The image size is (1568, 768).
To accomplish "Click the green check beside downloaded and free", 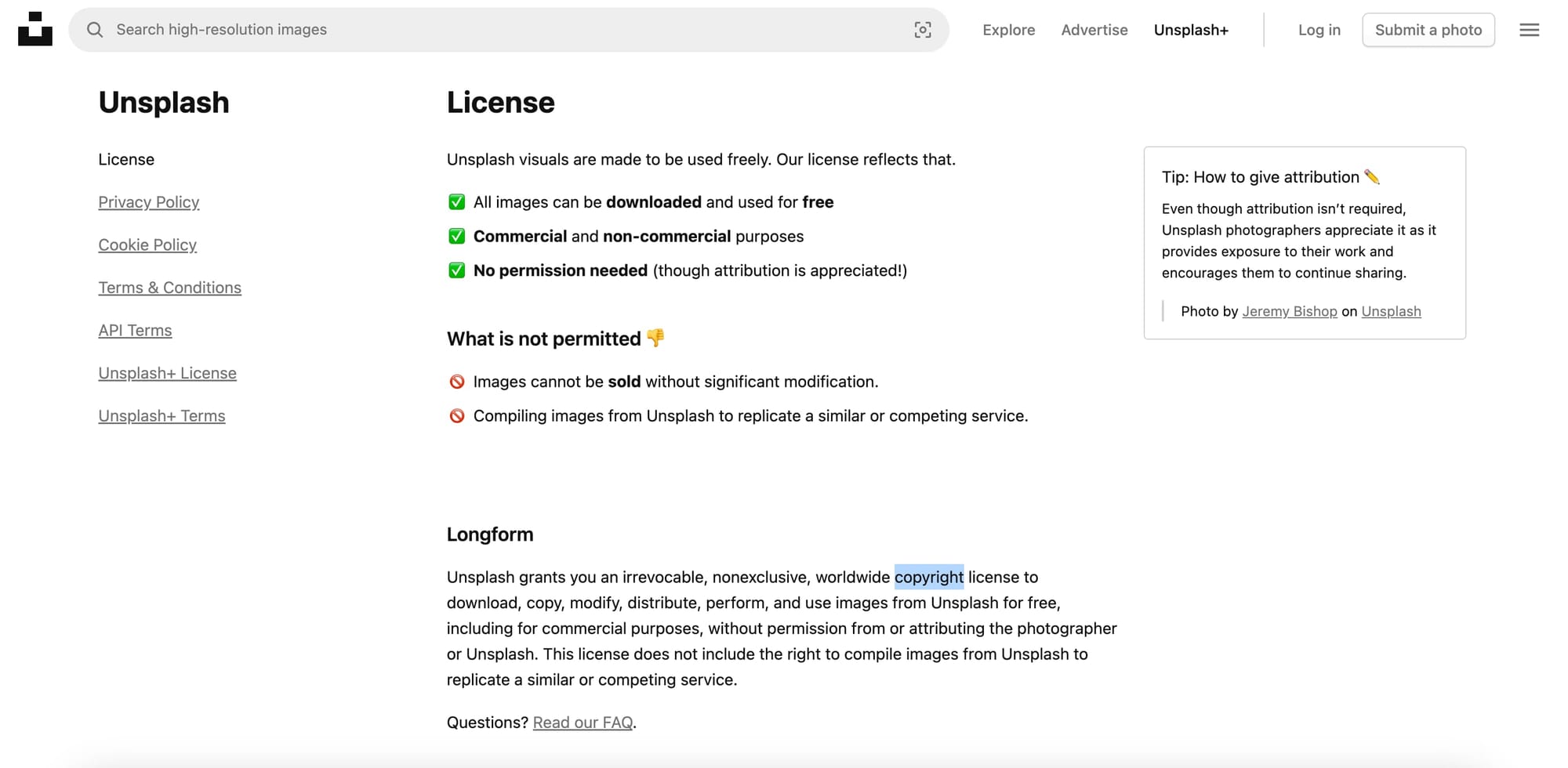I will (x=456, y=202).
